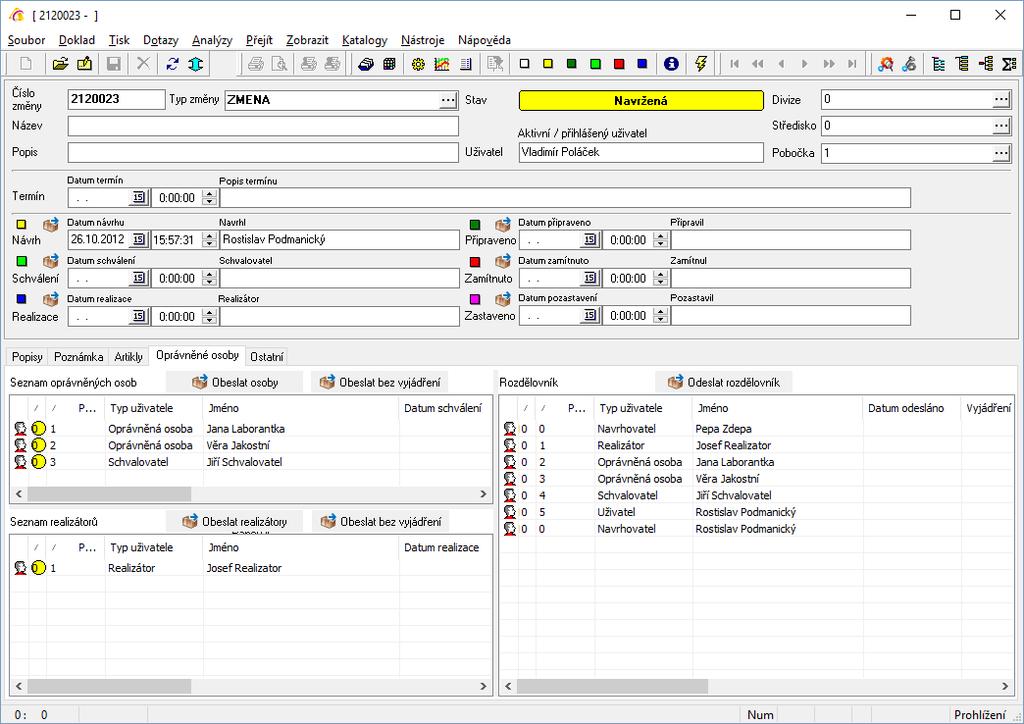The image size is (1024, 724).
Task: Open the Analýzy menu
Action: click(212, 40)
